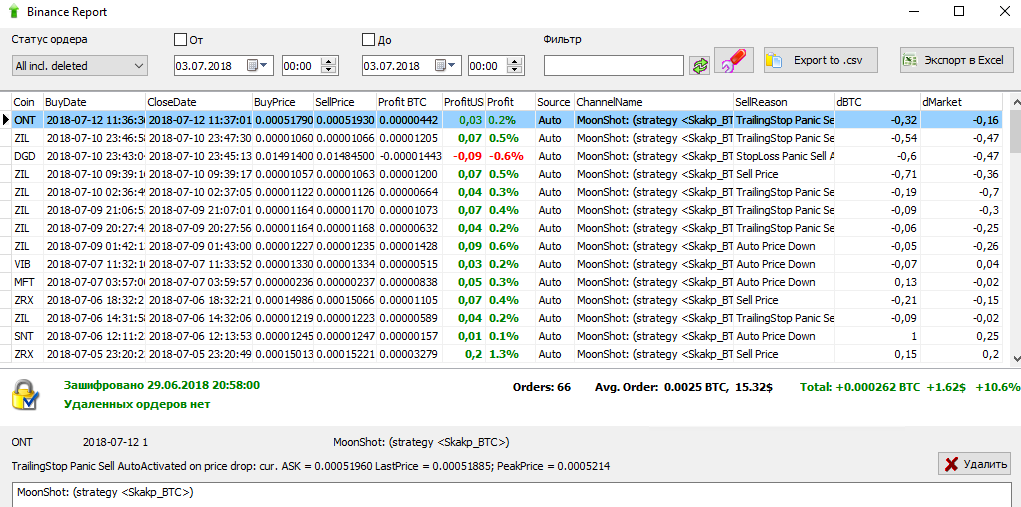The image size is (1021, 507).
Task: Click the green refresh arrows icon
Action: tap(700, 65)
